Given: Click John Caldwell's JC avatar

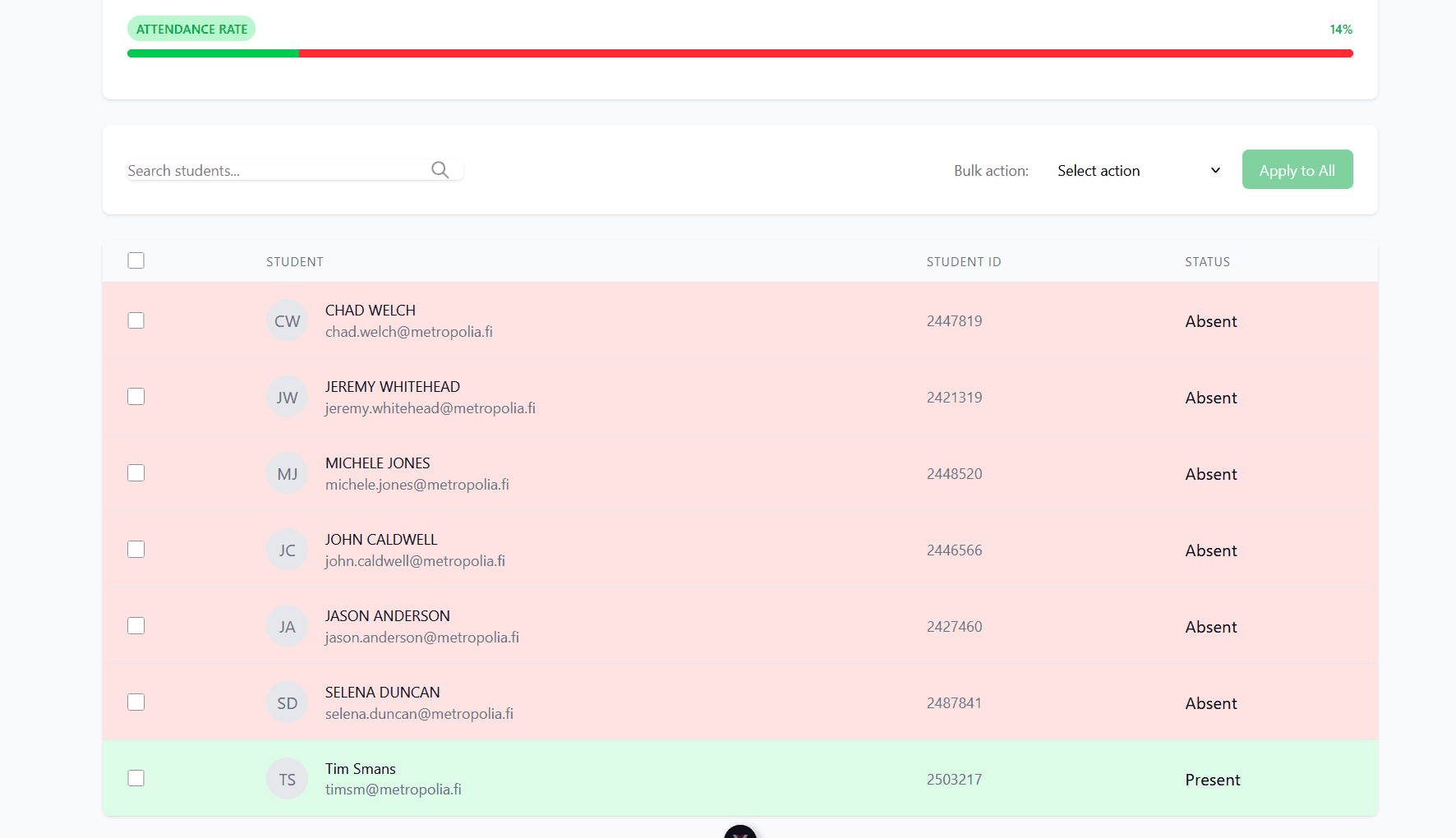Looking at the screenshot, I should point(287,550).
